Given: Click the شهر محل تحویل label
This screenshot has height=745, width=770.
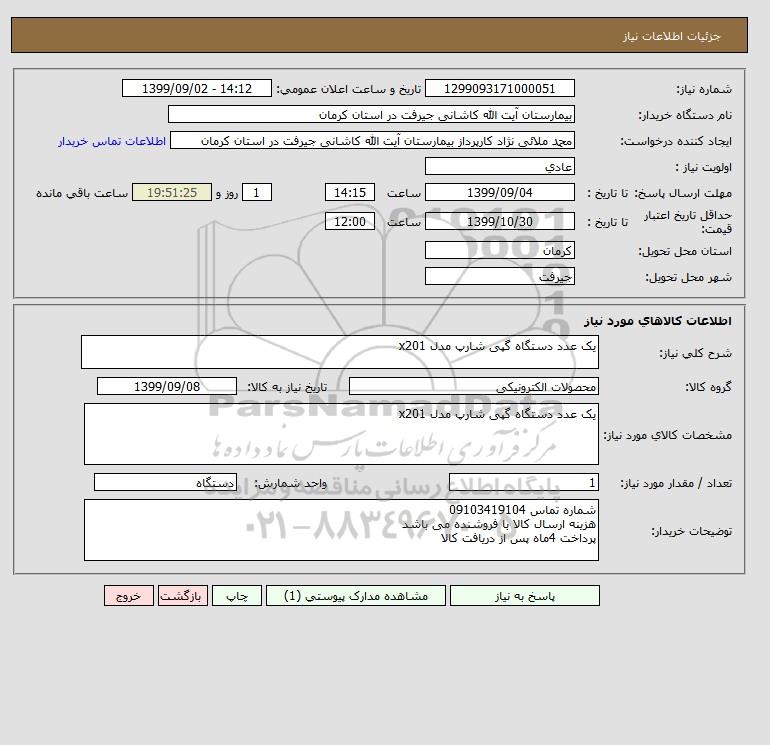Looking at the screenshot, I should [688, 277].
